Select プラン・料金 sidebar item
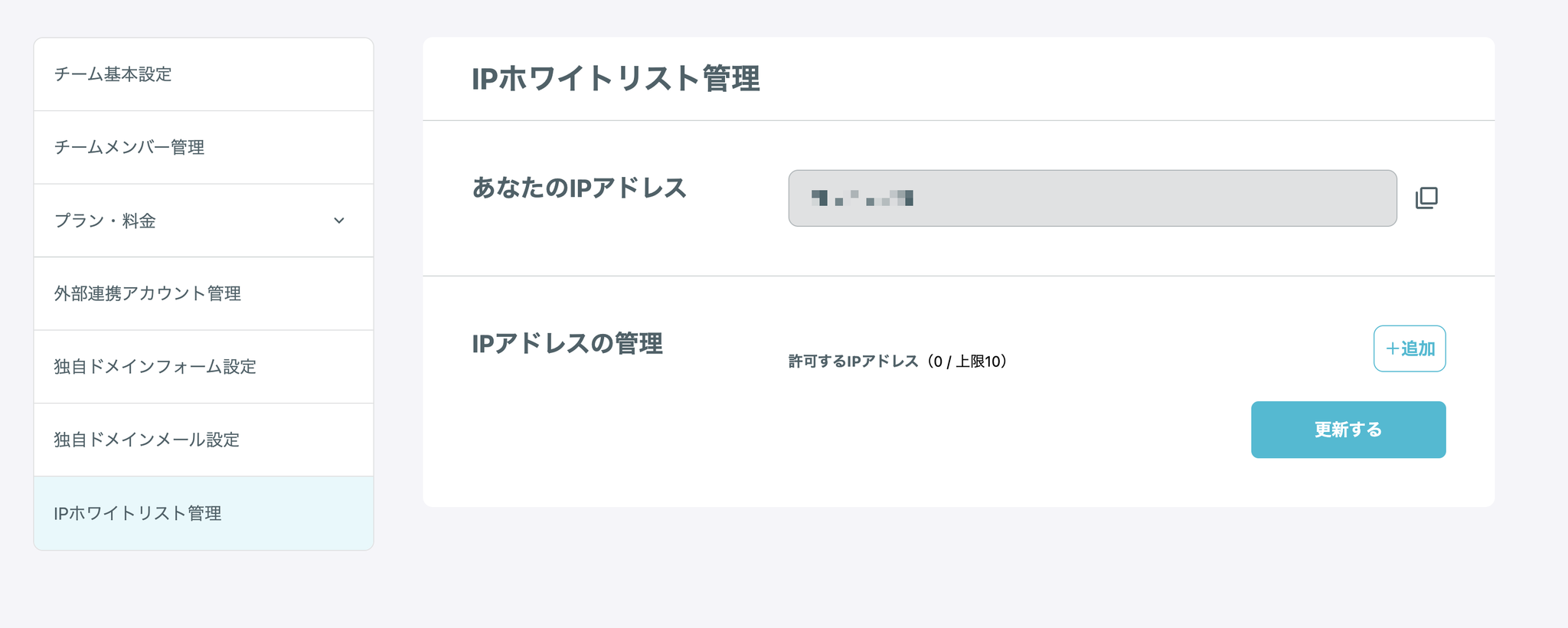Image resolution: width=1568 pixels, height=628 pixels. 105,221
